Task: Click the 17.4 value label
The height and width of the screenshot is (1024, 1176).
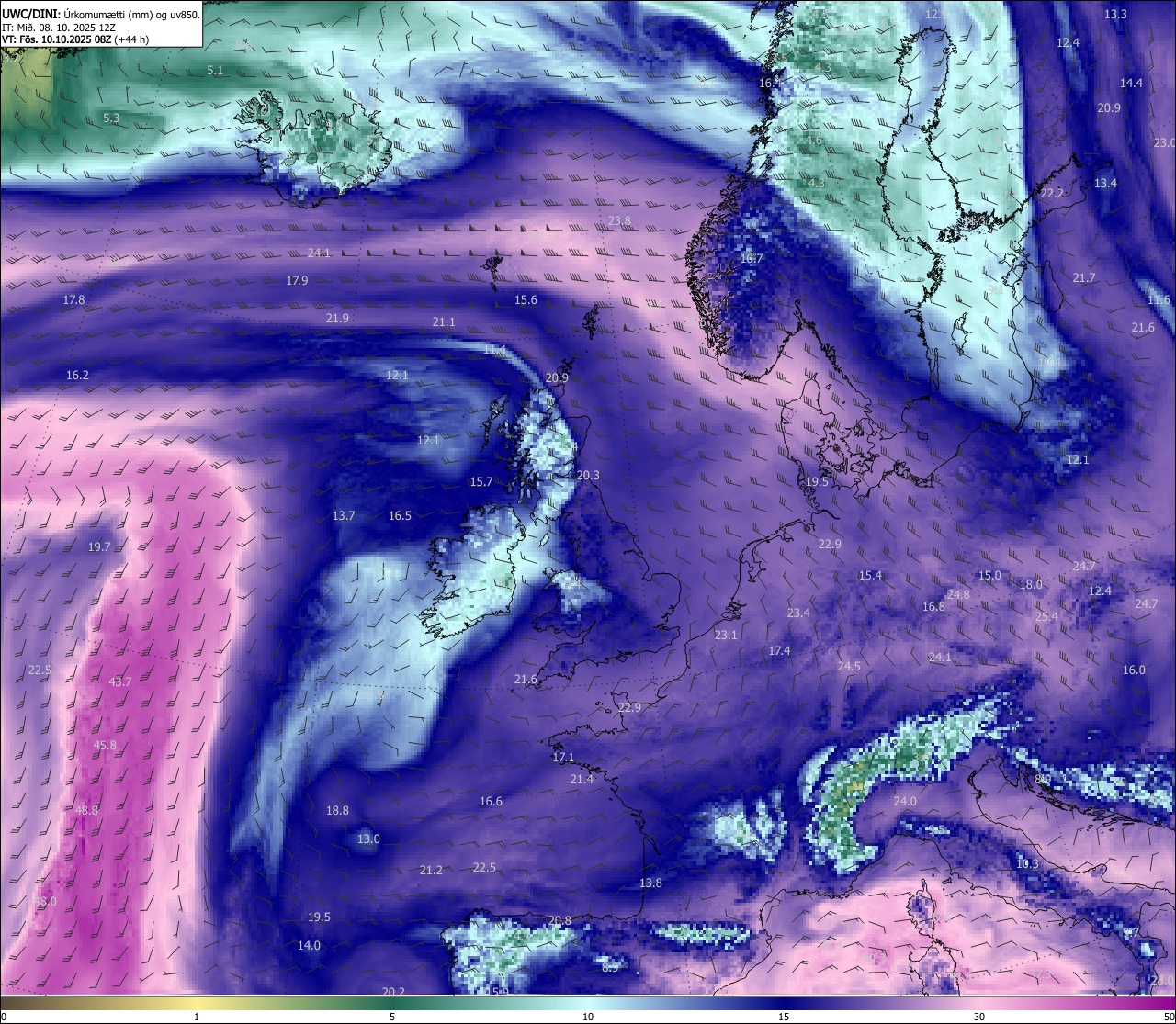Action: point(779,650)
